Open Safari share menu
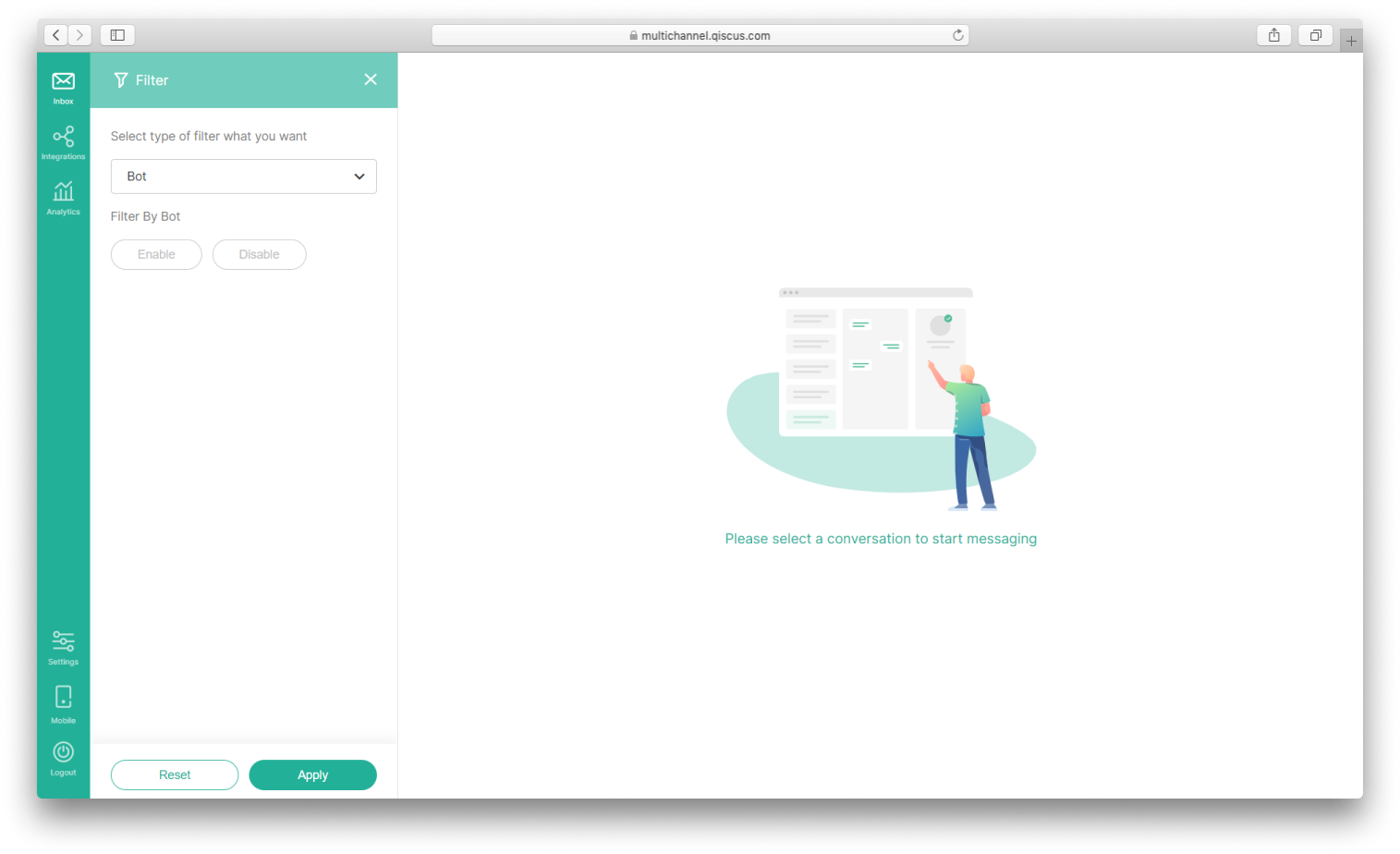Screen dimensions: 1400x854 [1274, 35]
